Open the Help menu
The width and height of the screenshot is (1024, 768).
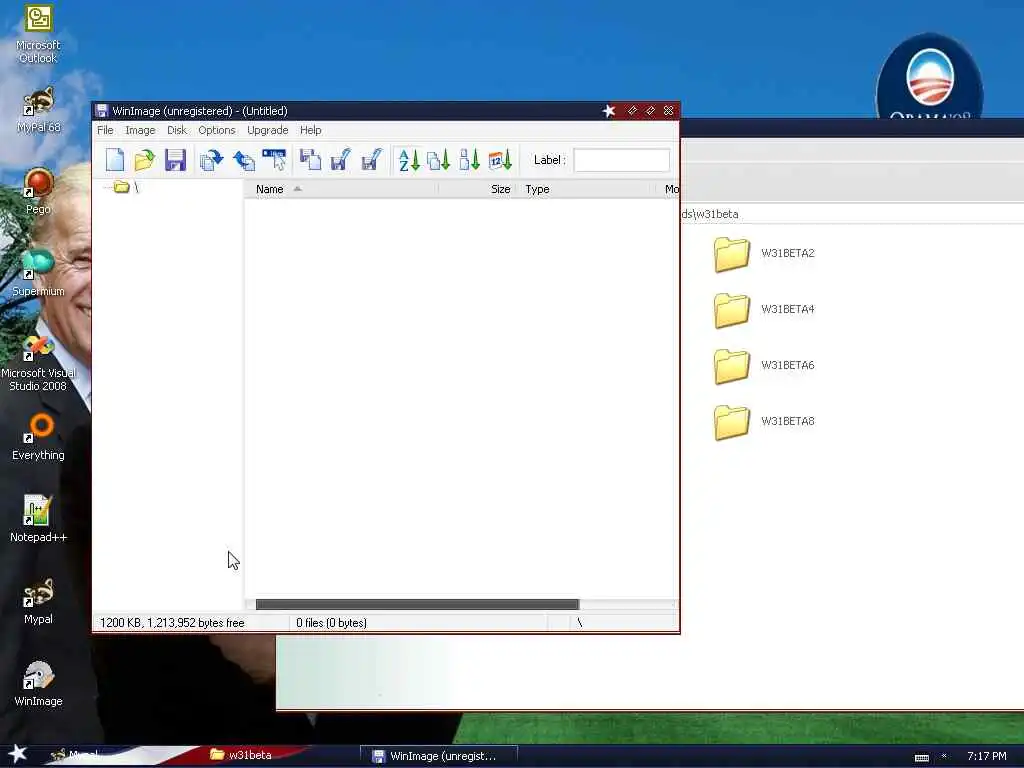(x=311, y=130)
